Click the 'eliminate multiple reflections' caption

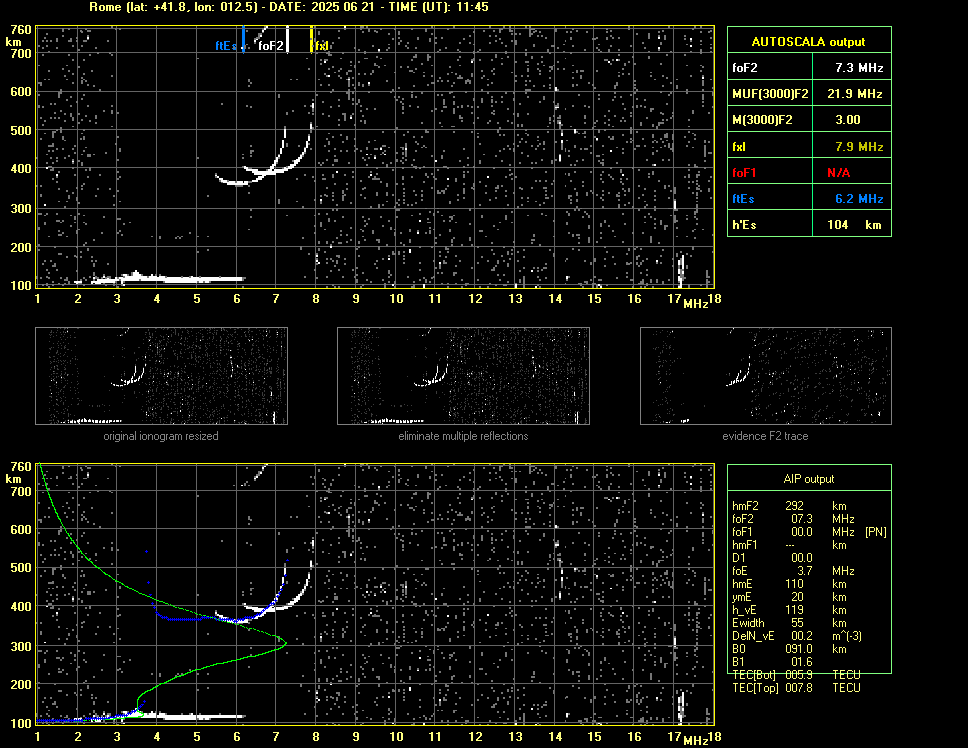[x=463, y=436]
